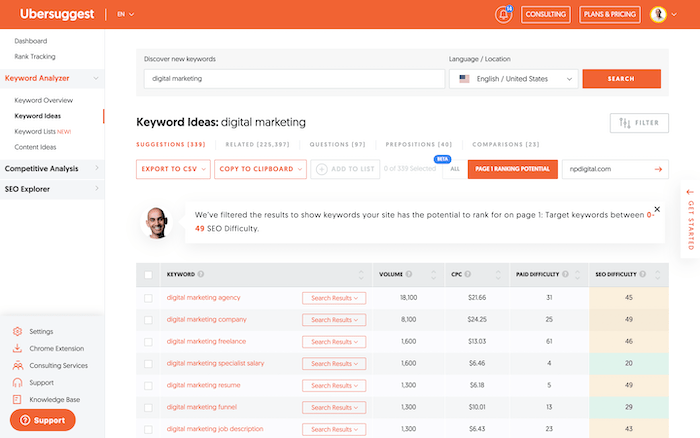This screenshot has width=700, height=438.
Task: Check digital marketing job description row
Action: point(148,430)
